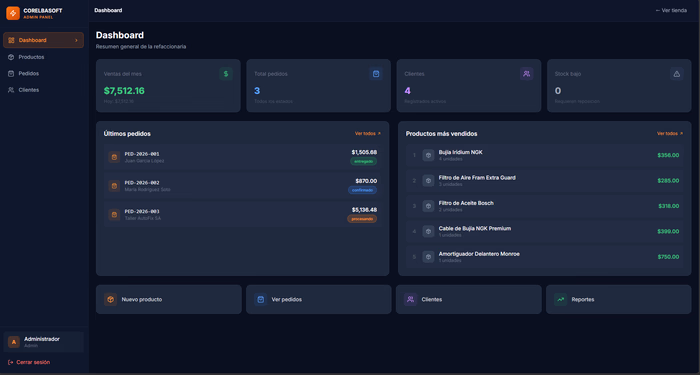Screen dimensions: 700x375
Task: Open the Ver tienda link at top right
Action: click(671, 10)
